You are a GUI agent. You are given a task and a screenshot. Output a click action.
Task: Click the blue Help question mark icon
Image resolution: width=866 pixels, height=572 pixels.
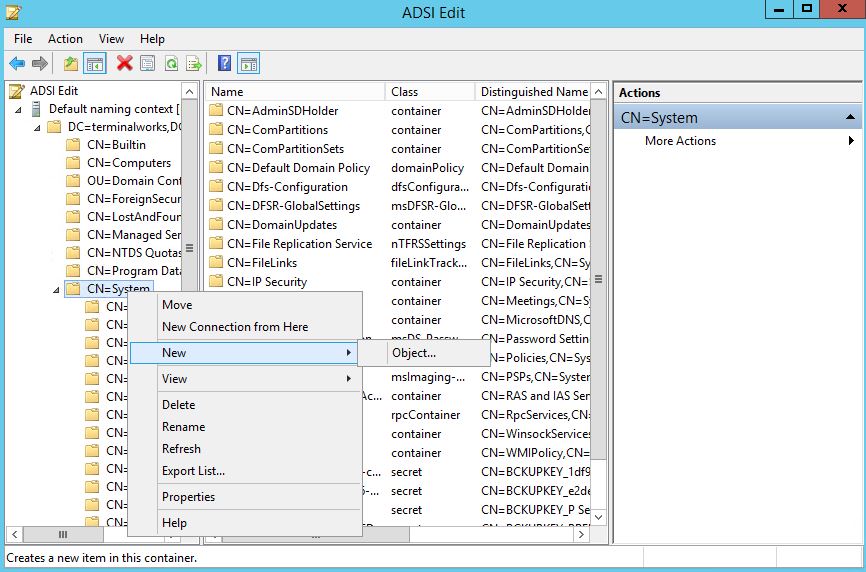point(224,63)
